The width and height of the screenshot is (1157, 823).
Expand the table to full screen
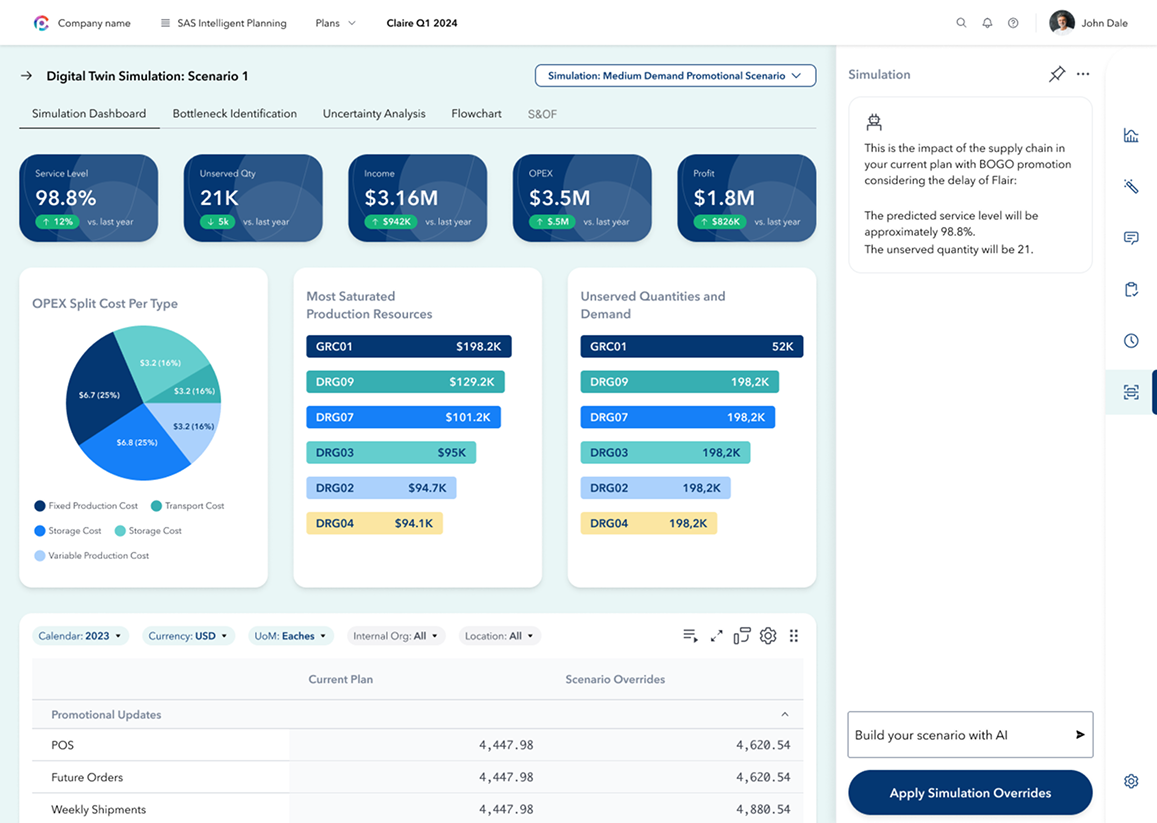point(716,636)
